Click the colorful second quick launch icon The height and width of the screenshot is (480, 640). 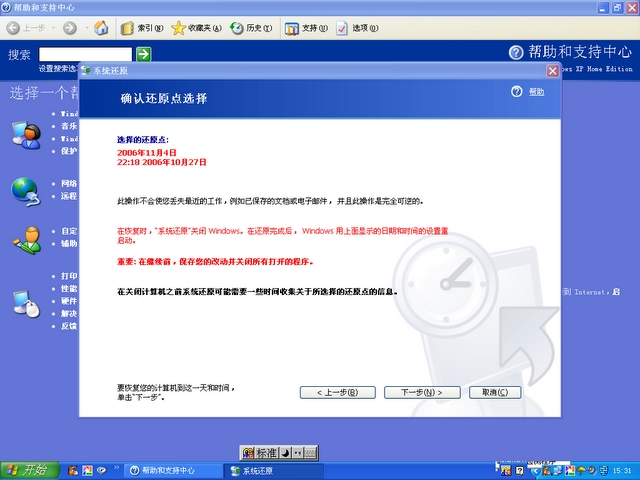87,471
